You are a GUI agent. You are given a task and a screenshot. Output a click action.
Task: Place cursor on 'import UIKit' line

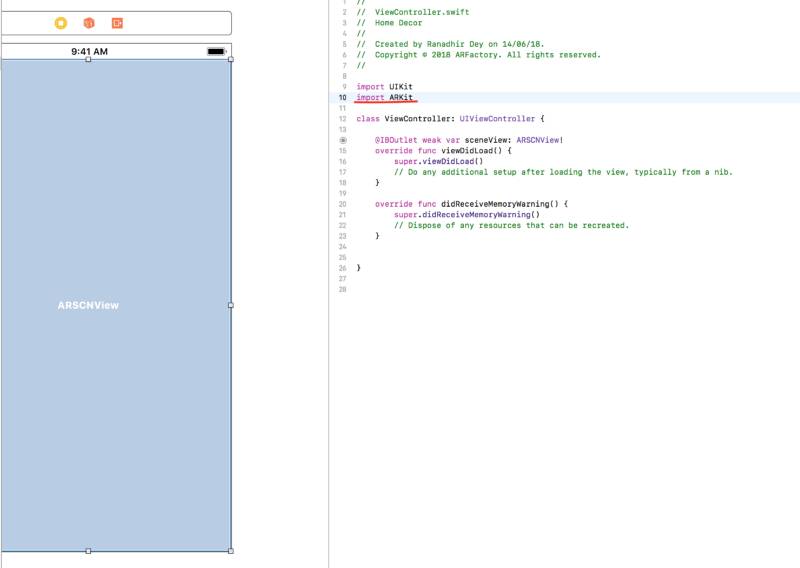tap(384, 87)
